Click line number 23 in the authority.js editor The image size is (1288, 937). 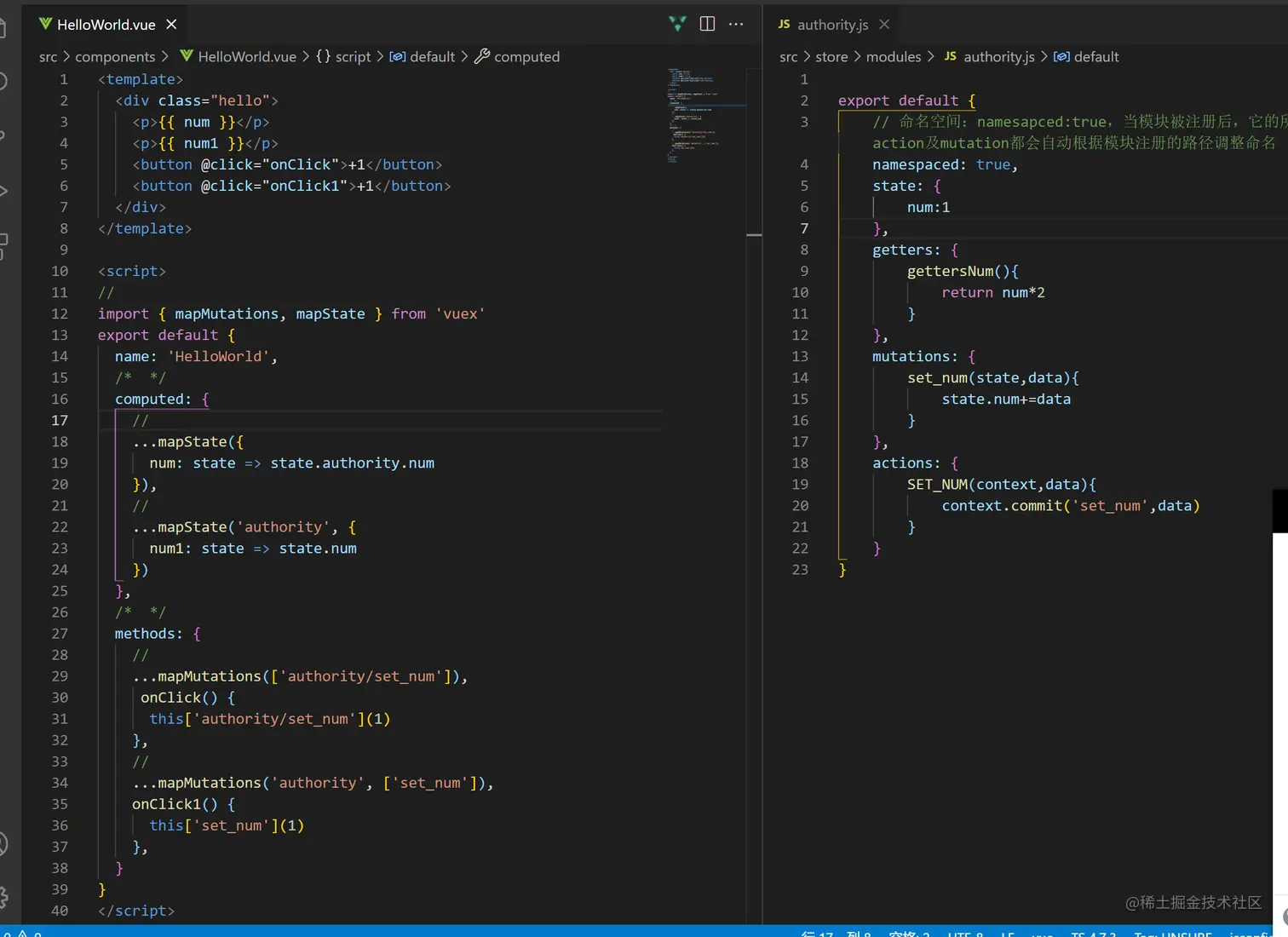coord(800,569)
